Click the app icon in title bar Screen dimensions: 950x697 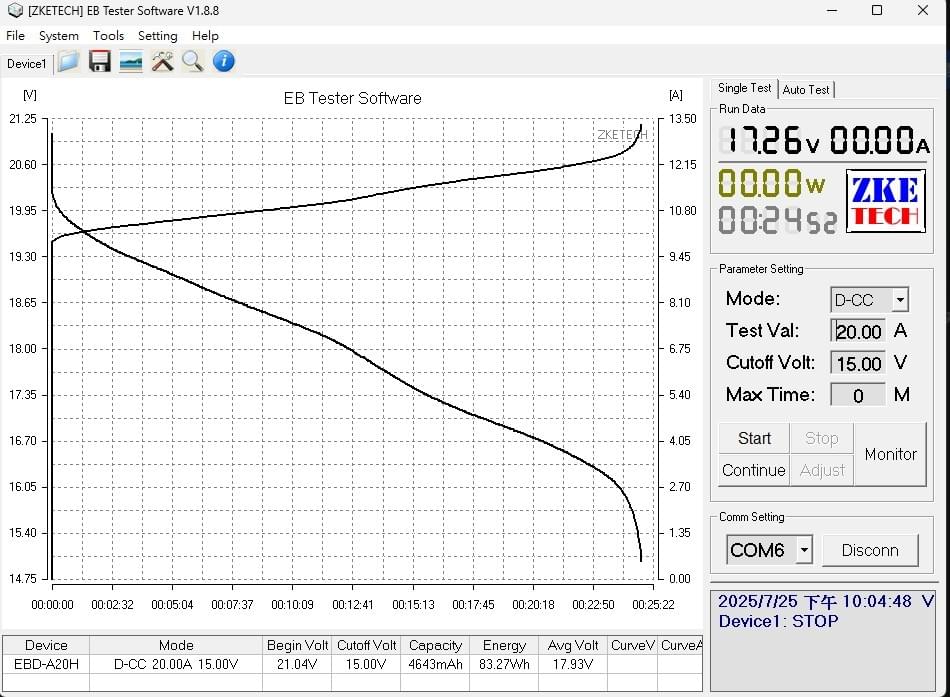tap(15, 10)
